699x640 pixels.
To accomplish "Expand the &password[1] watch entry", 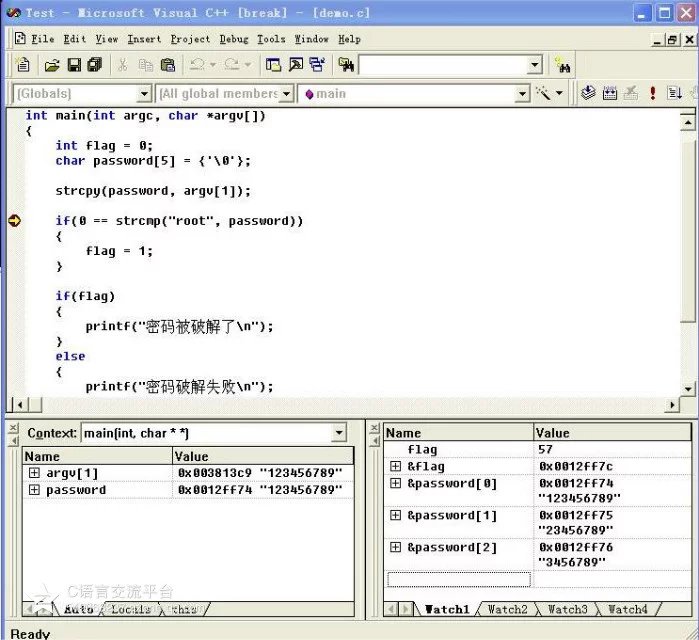I will point(395,515).
